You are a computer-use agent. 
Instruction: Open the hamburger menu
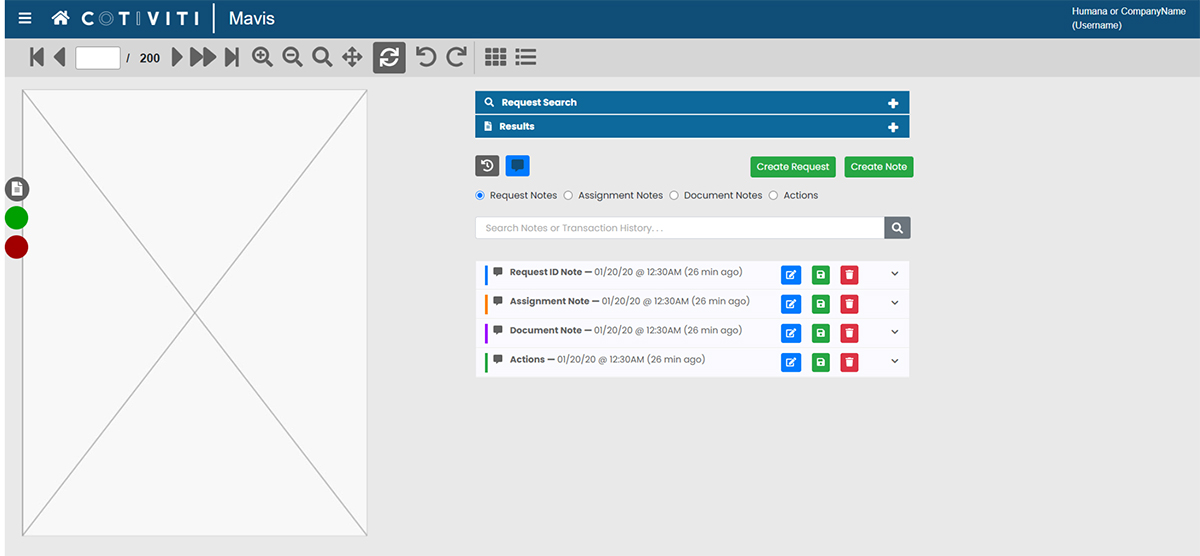25,18
